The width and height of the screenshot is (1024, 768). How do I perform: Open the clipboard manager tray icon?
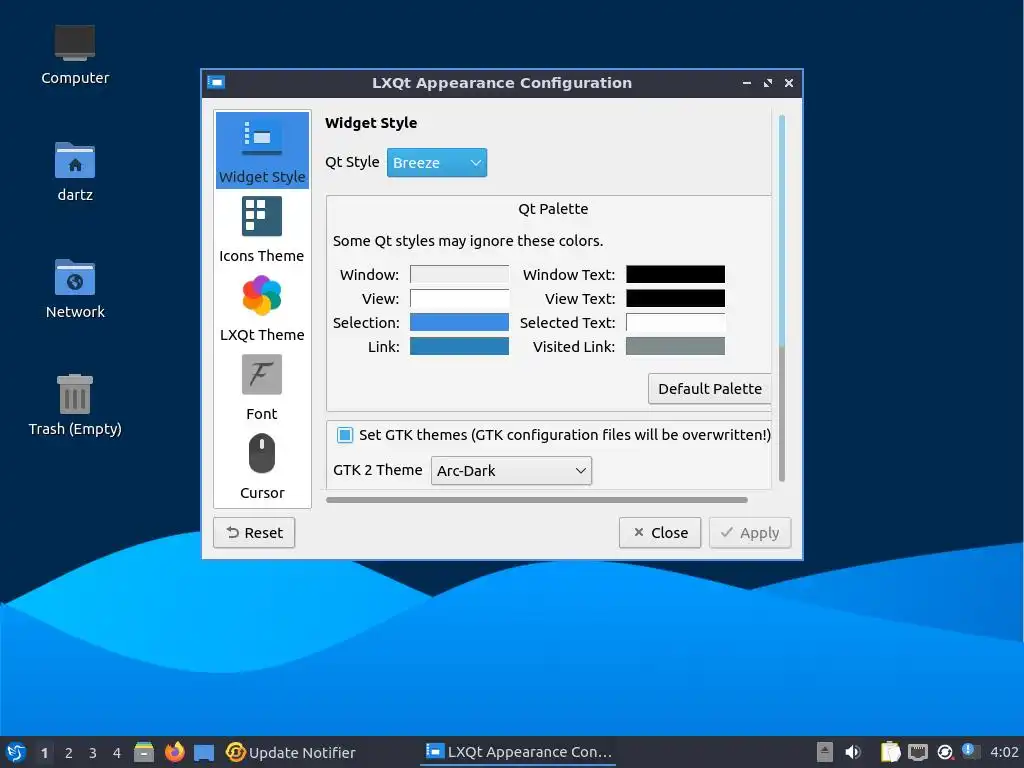click(x=890, y=752)
